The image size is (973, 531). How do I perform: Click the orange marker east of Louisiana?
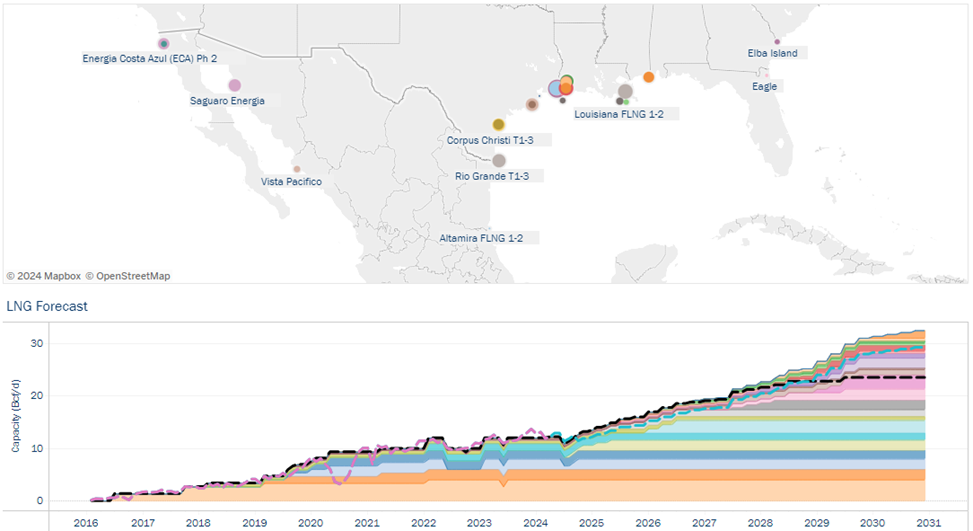tap(648, 77)
